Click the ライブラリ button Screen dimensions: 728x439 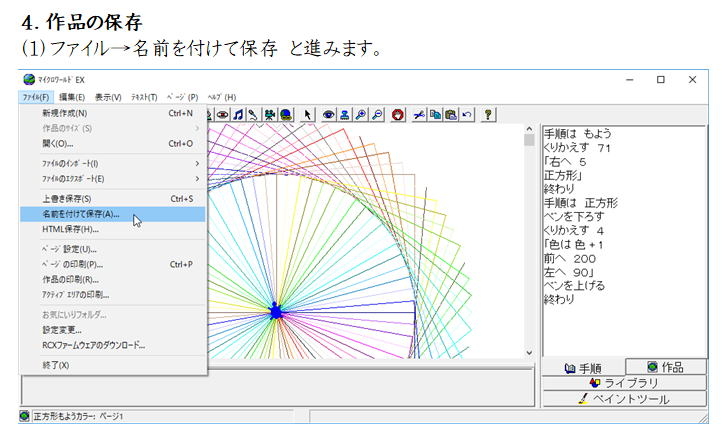coord(624,383)
